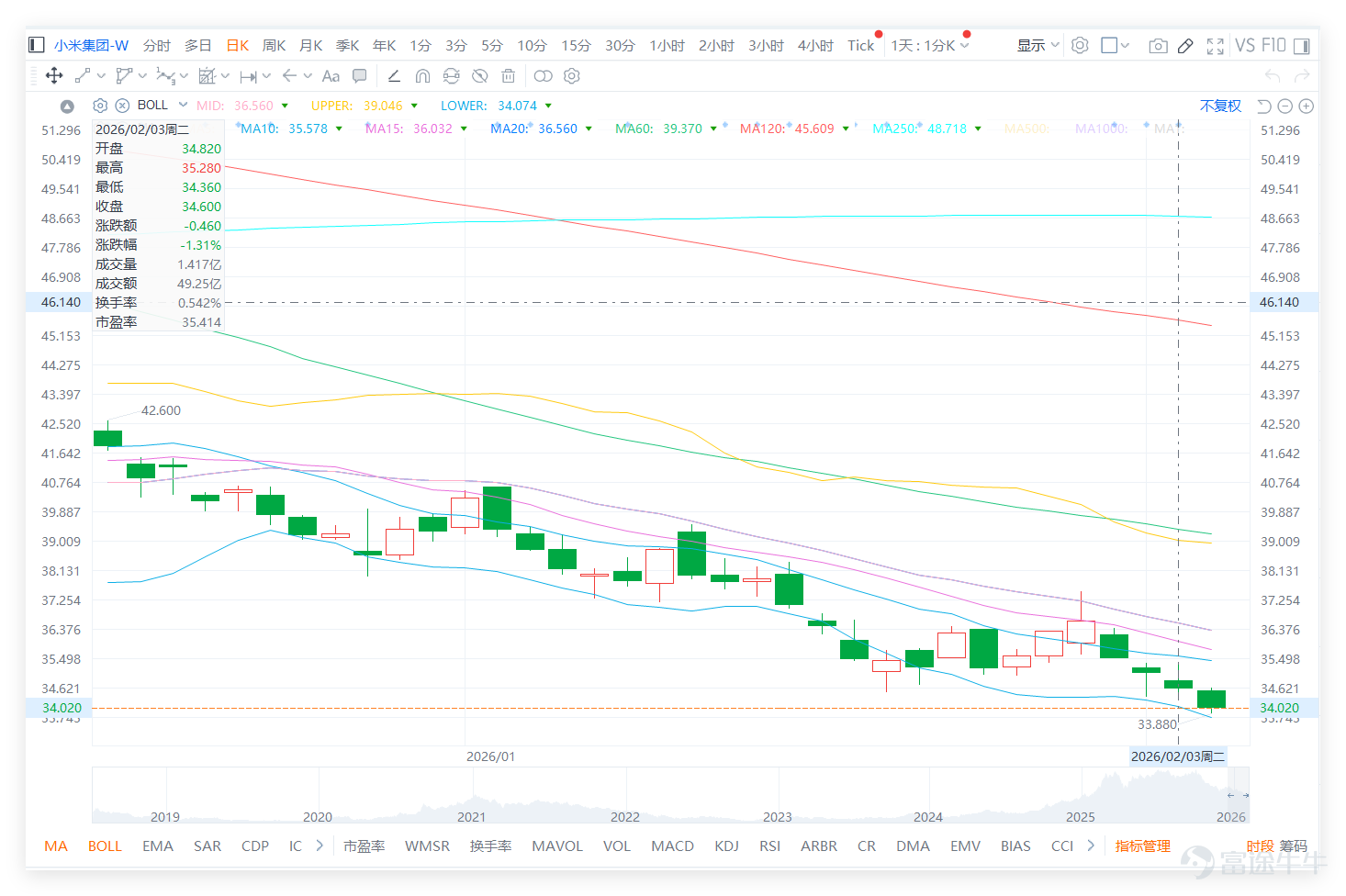1346x896 pixels.
Task: Toggle the right side panel
Action: click(x=1302, y=45)
